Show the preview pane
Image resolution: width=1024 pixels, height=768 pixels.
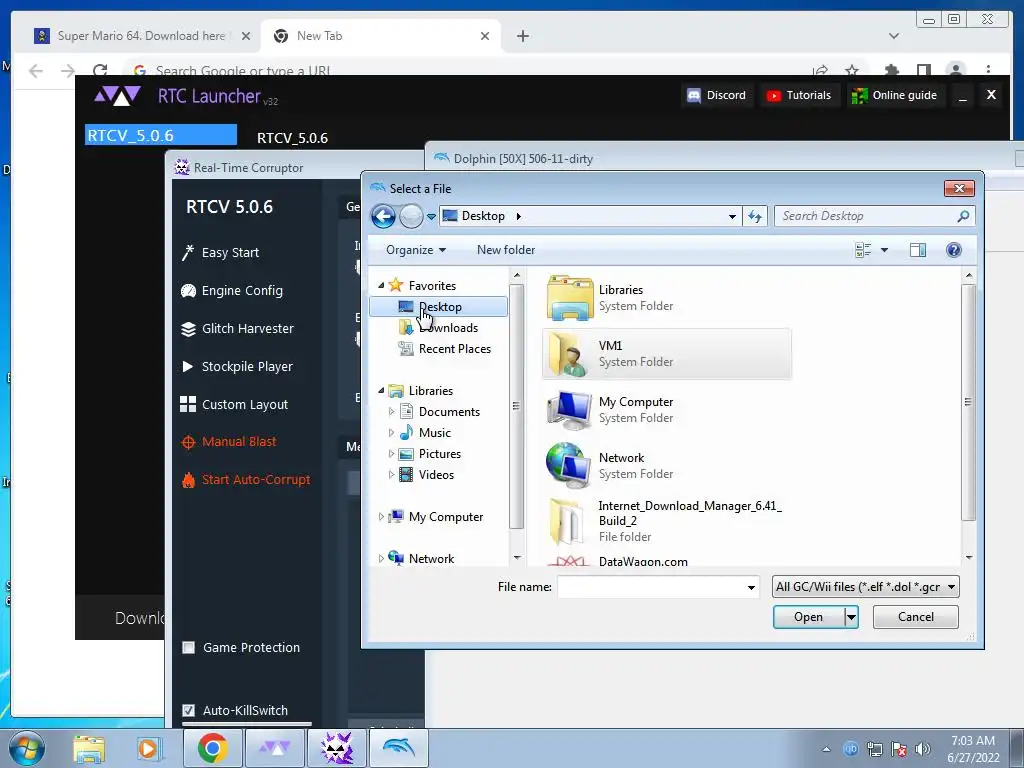coord(918,250)
